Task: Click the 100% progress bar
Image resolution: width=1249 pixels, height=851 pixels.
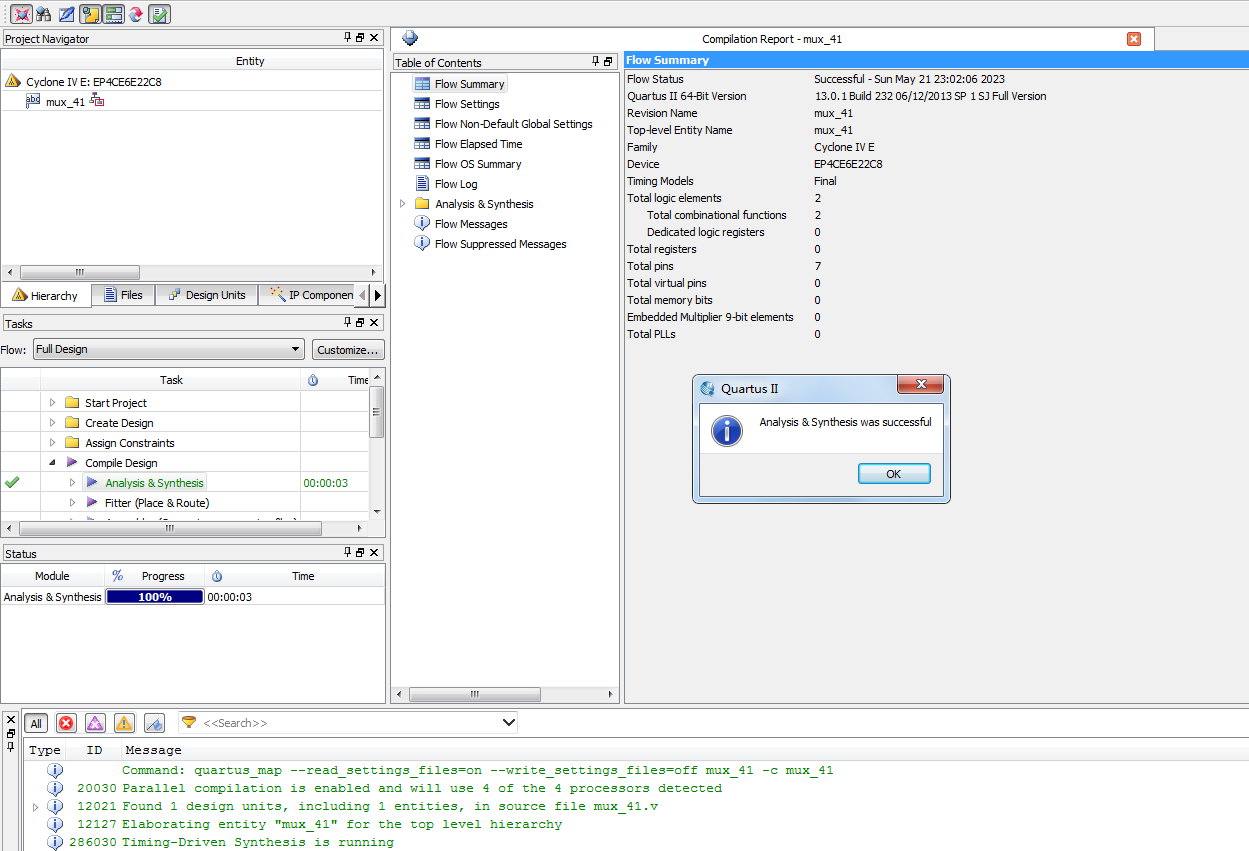Action: pyautogui.click(x=155, y=597)
